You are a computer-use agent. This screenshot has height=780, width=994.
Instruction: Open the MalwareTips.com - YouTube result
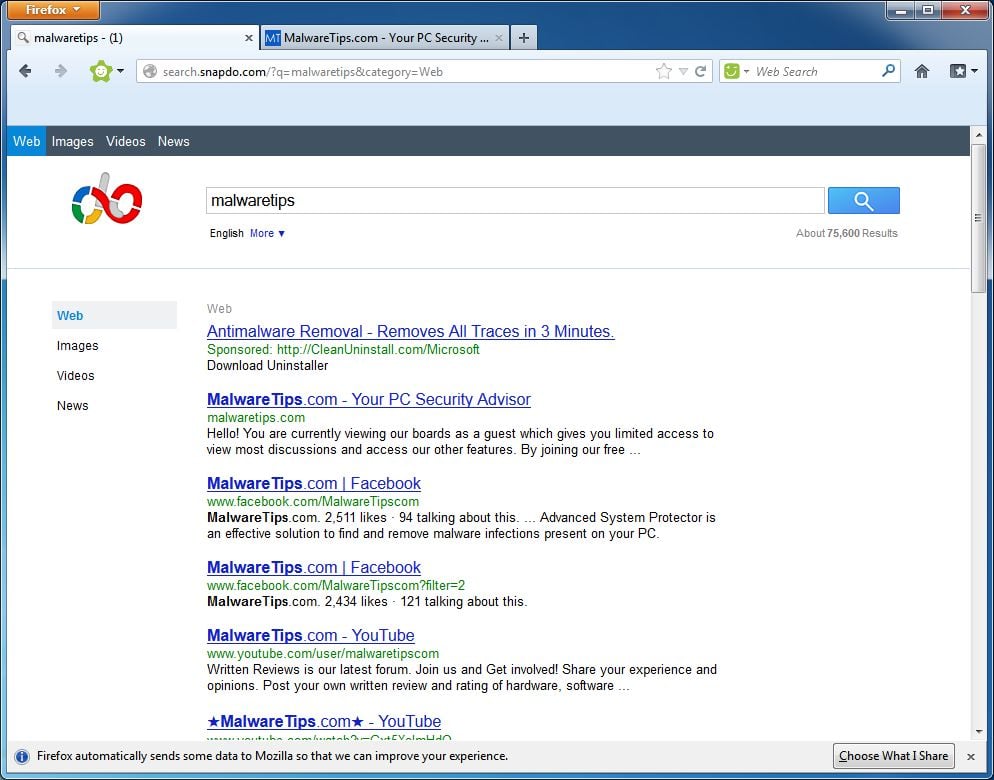click(311, 635)
